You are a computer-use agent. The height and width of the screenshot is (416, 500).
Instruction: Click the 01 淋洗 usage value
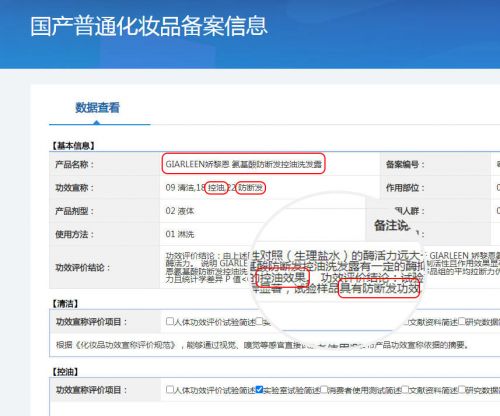[180, 234]
